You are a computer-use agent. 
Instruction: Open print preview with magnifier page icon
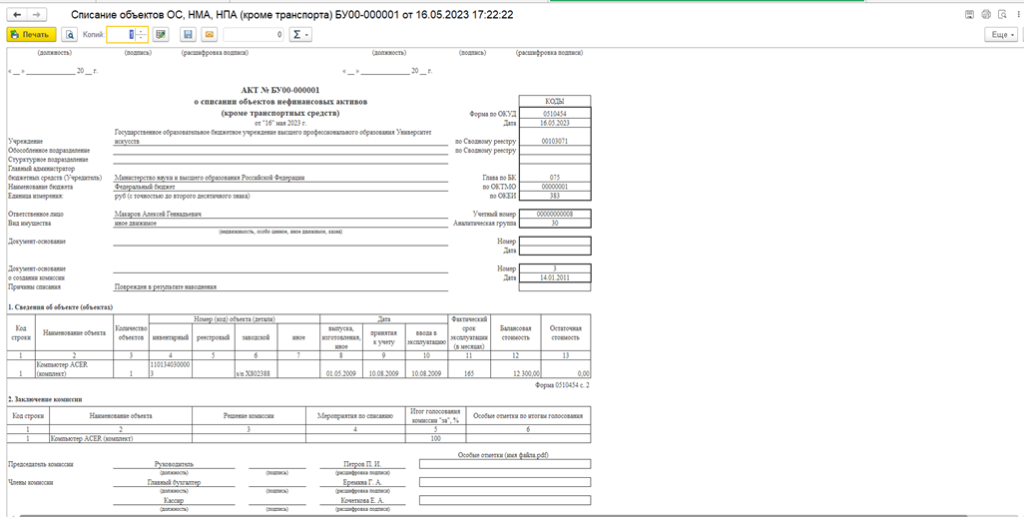click(x=69, y=35)
